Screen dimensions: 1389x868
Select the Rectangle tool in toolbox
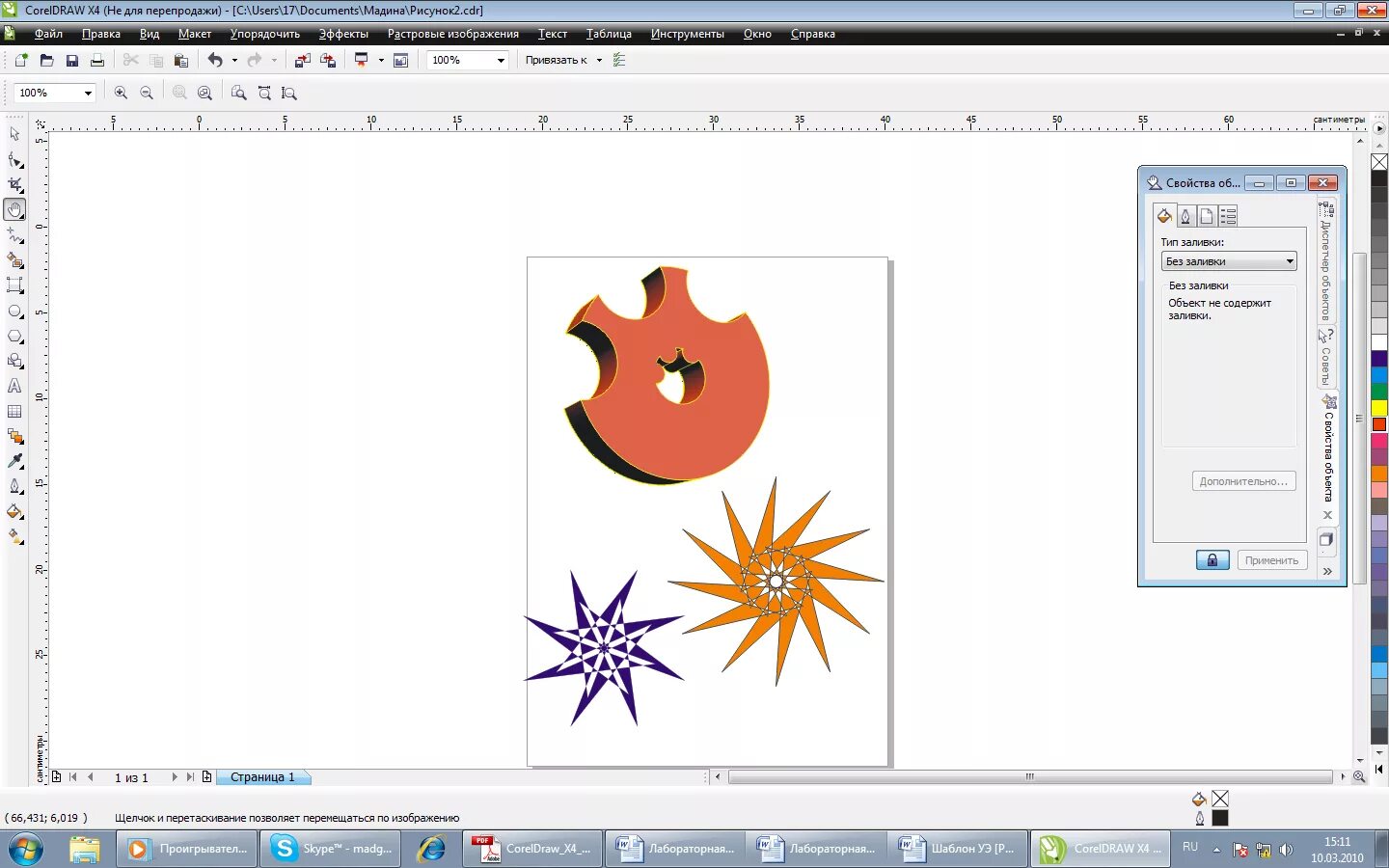tap(14, 285)
